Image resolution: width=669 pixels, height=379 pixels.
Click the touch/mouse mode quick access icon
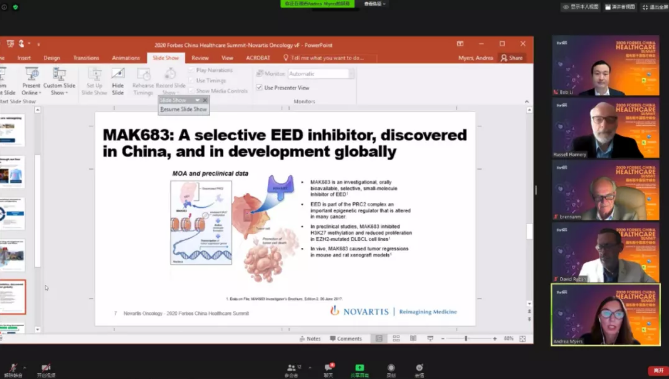21,44
